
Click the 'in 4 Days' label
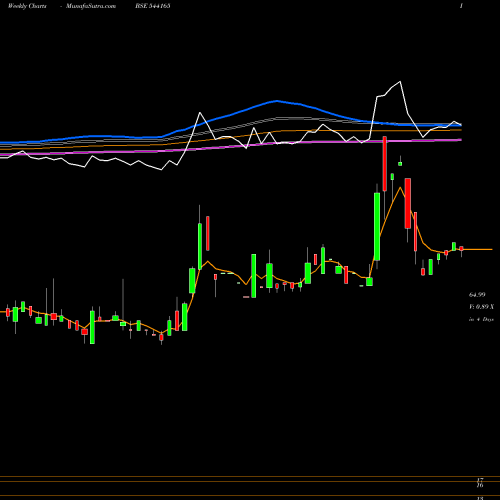coord(481,319)
